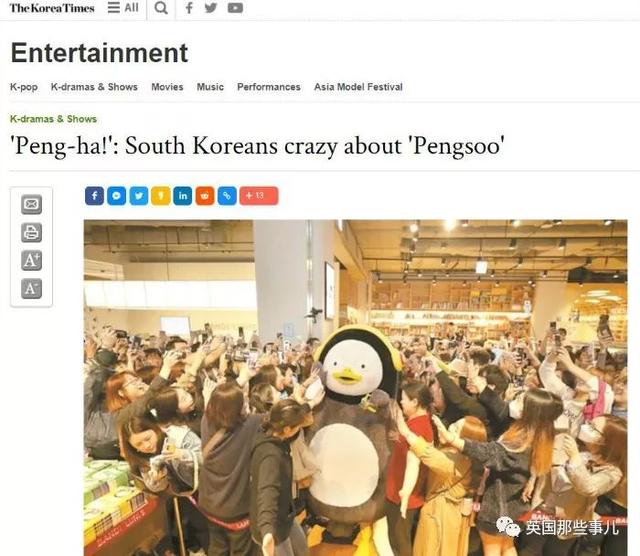The width and height of the screenshot is (640, 556).
Task: Select the Asia Model Festival link
Action: click(358, 87)
